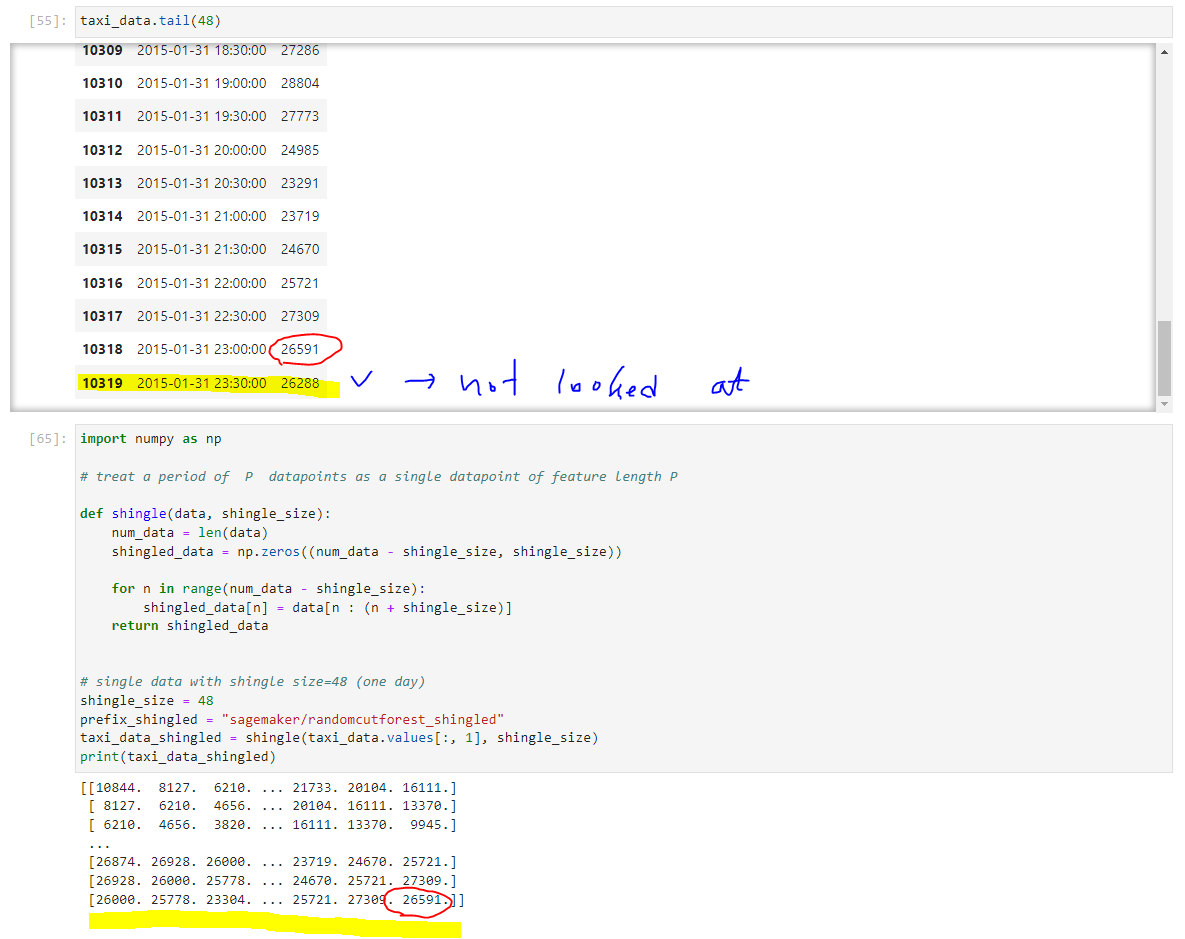
Task: Click the scrollbar down arrow in the output pane
Action: tap(1164, 403)
